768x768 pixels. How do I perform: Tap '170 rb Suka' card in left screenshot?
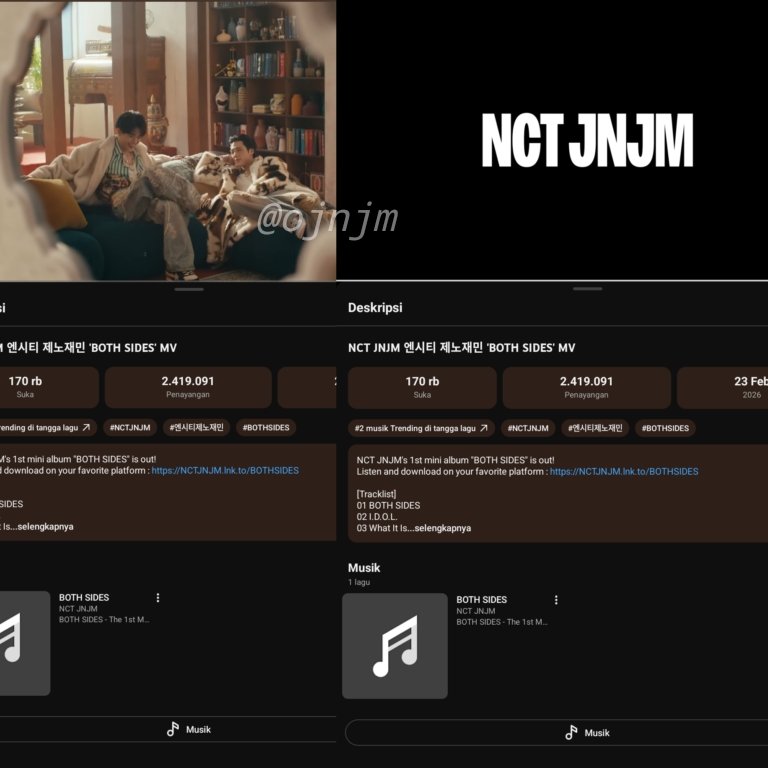pos(49,387)
